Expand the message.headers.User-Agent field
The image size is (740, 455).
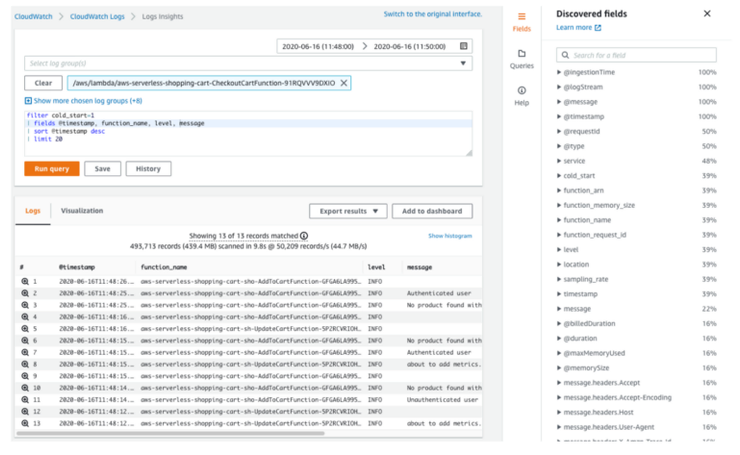559,427
